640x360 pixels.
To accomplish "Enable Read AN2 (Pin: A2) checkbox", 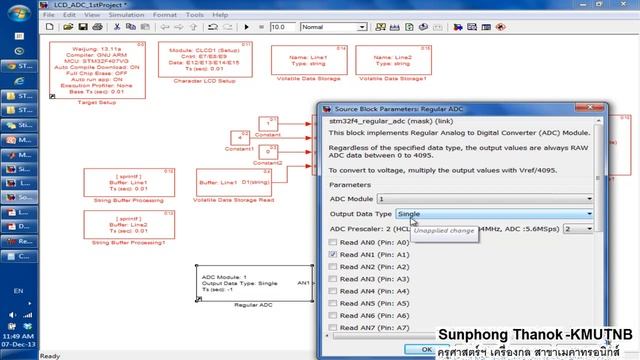I will (333, 267).
